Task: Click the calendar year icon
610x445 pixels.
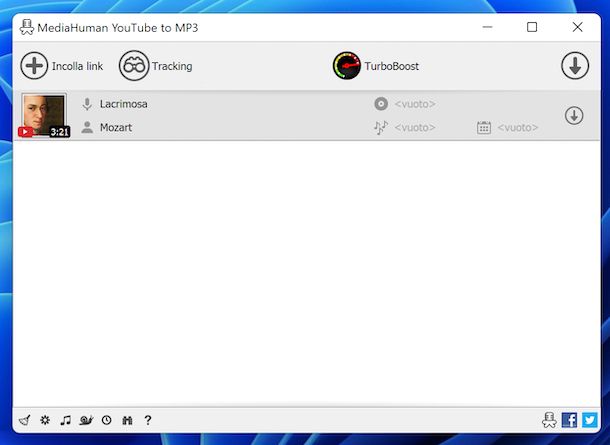Action: tap(484, 128)
